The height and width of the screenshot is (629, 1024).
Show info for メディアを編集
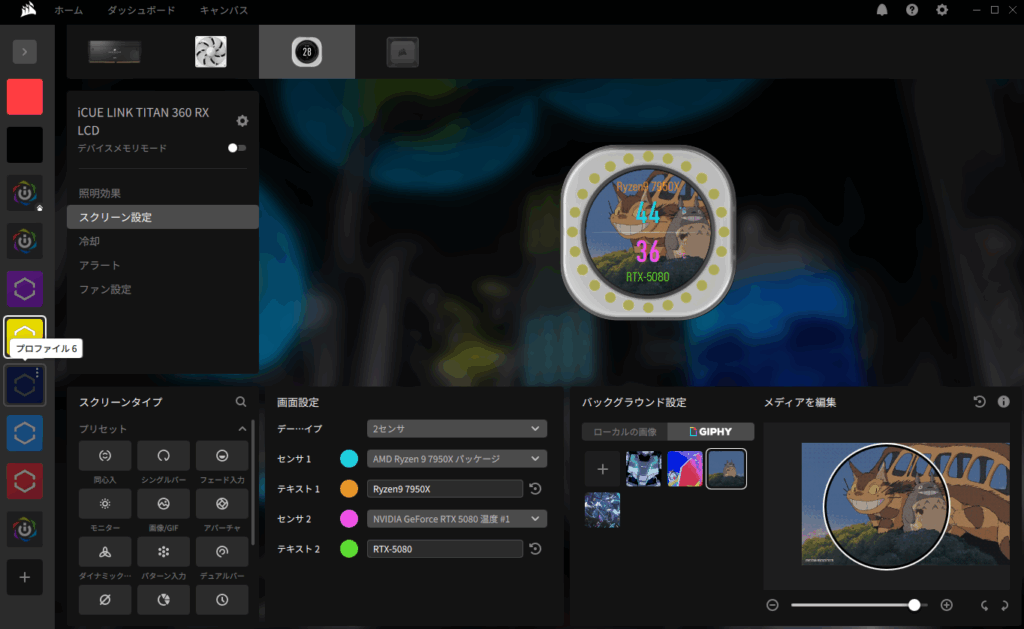click(1004, 402)
